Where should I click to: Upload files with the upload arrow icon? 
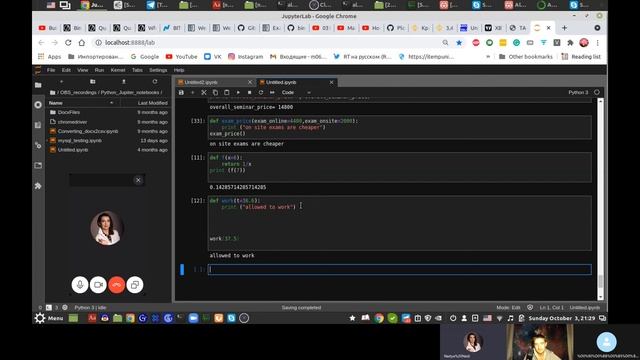[x=124, y=82]
